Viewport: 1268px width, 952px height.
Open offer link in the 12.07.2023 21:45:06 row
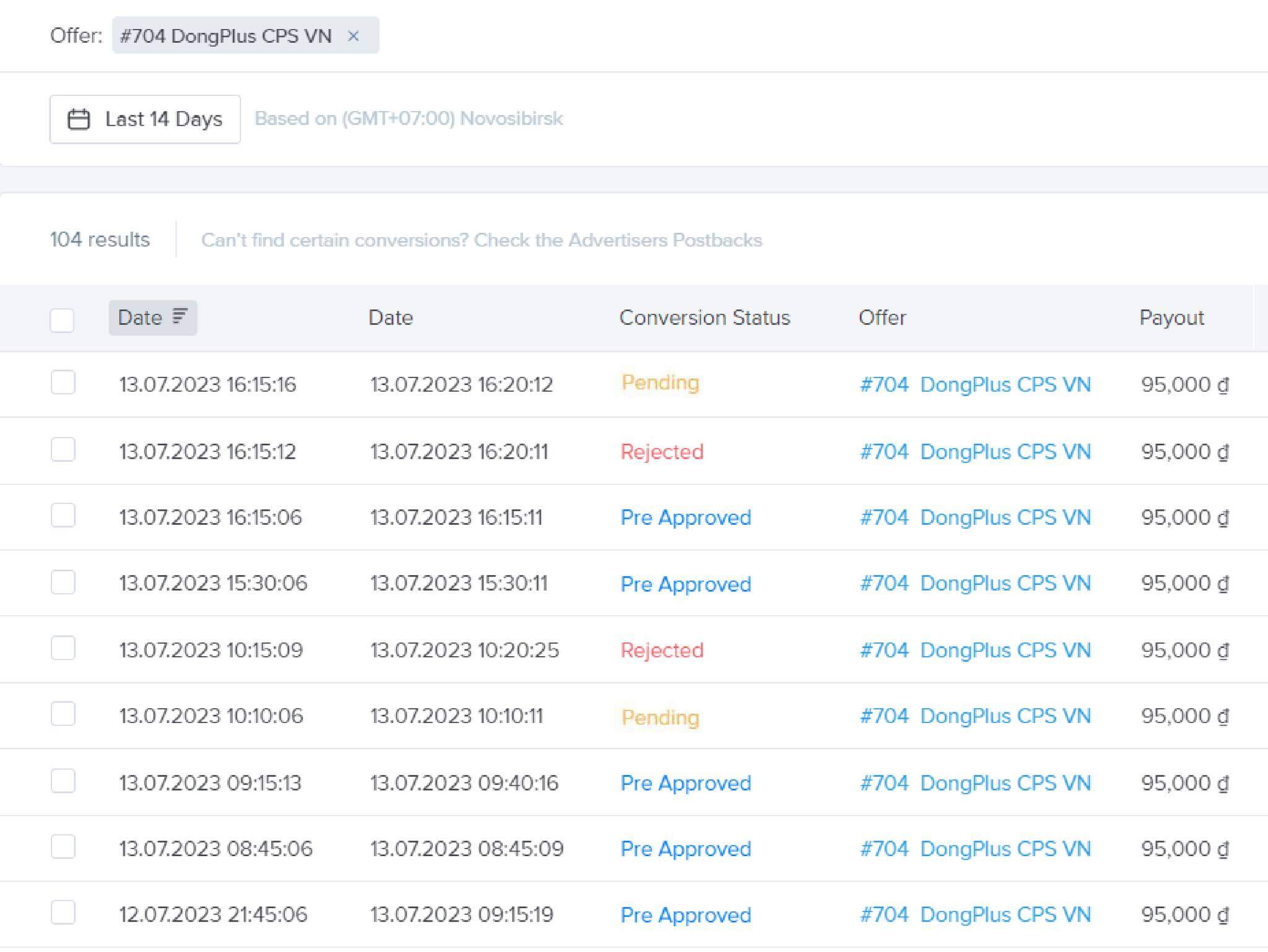coord(975,915)
